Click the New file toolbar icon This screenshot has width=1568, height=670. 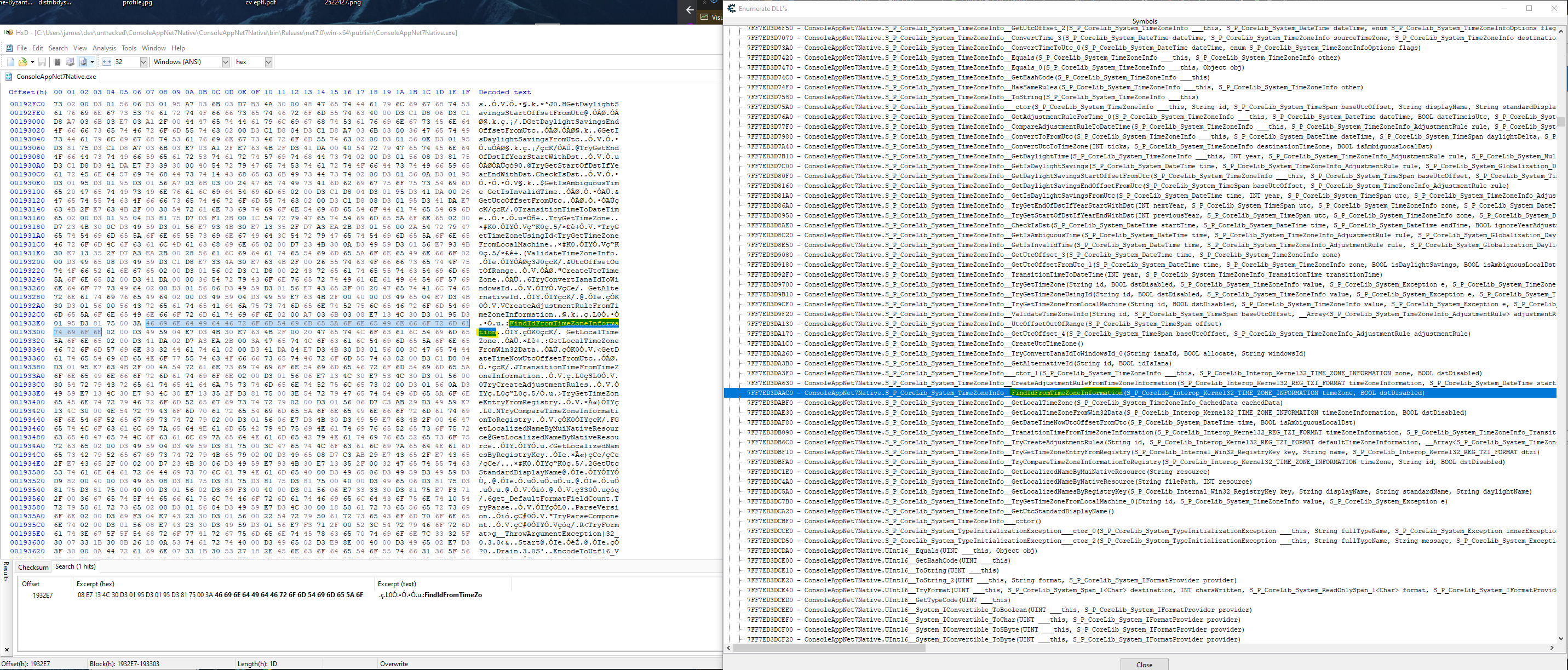pos(10,62)
